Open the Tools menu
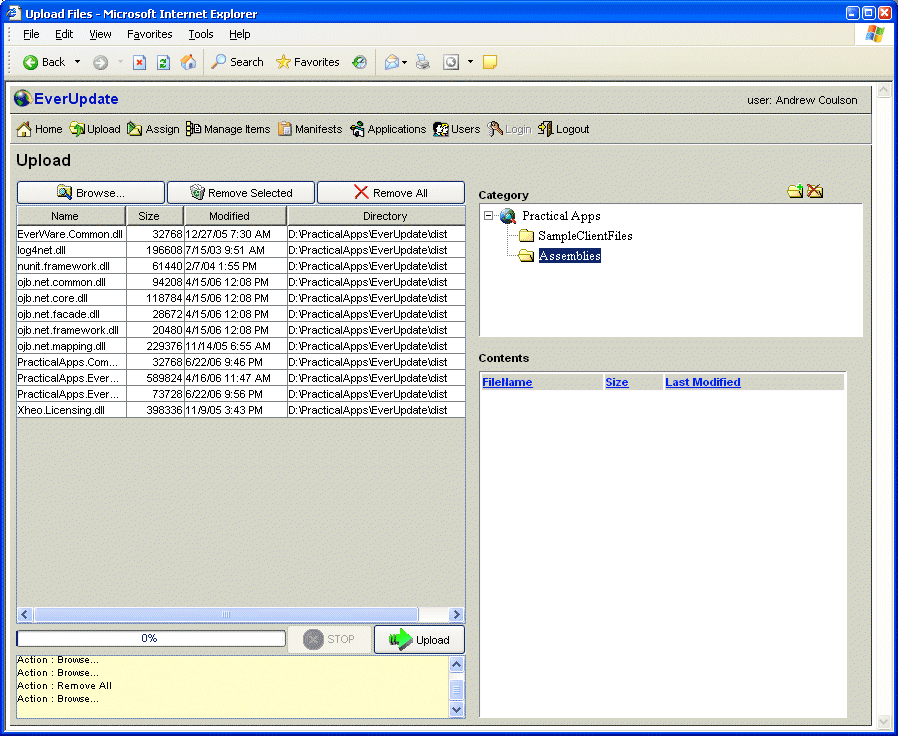This screenshot has width=898, height=736. (x=201, y=34)
